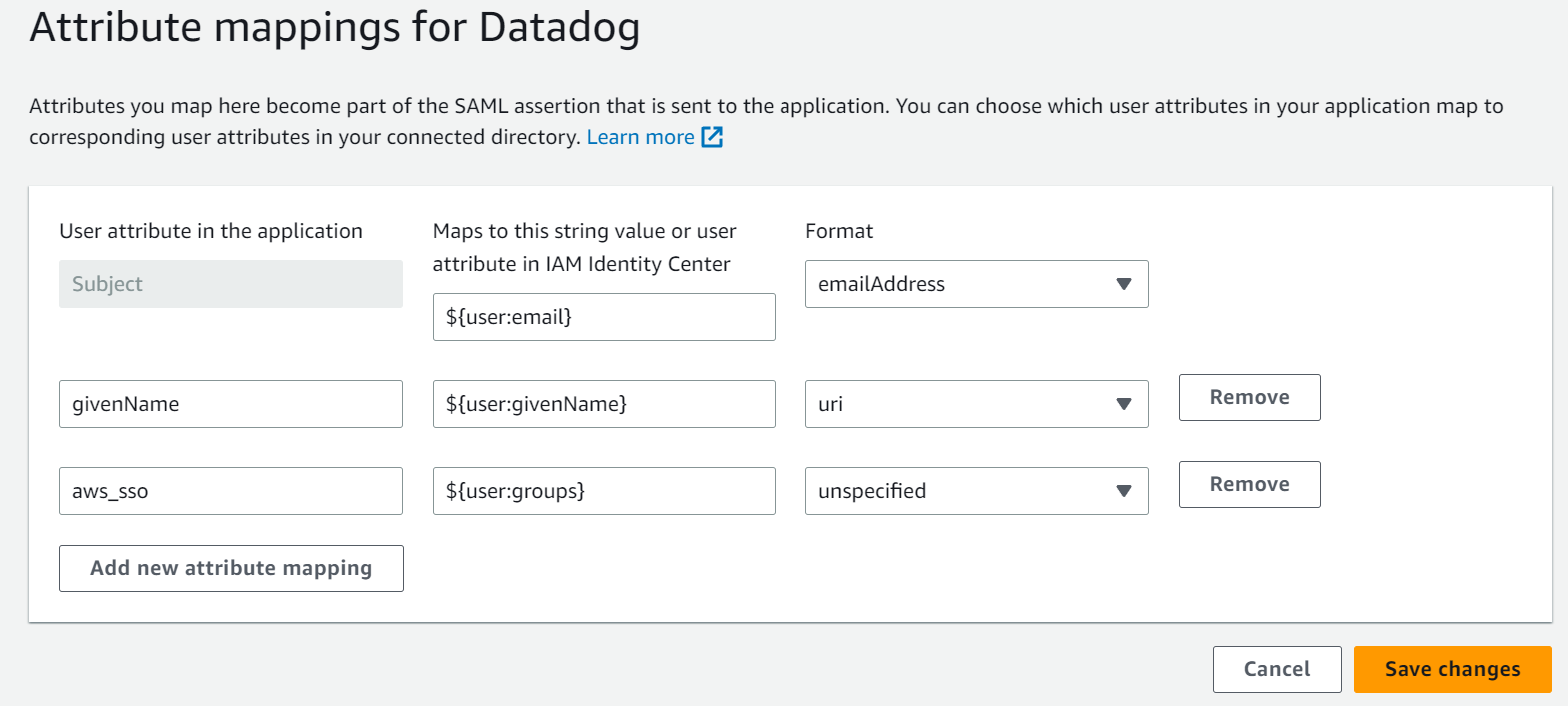
Task: Click the ${user:givenName} mapping value field
Action: point(603,404)
